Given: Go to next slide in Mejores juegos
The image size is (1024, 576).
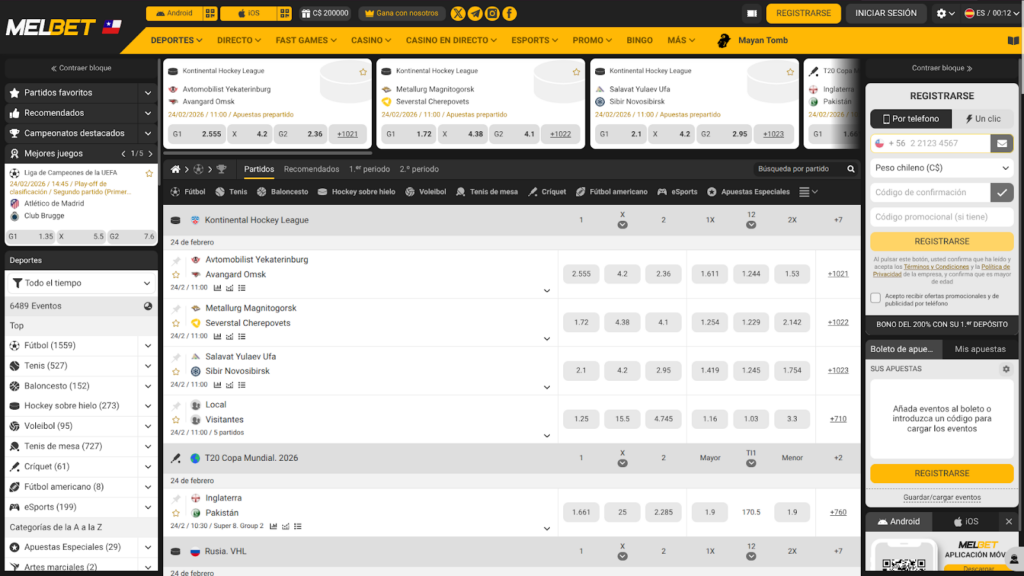Looking at the screenshot, I should 151,153.
